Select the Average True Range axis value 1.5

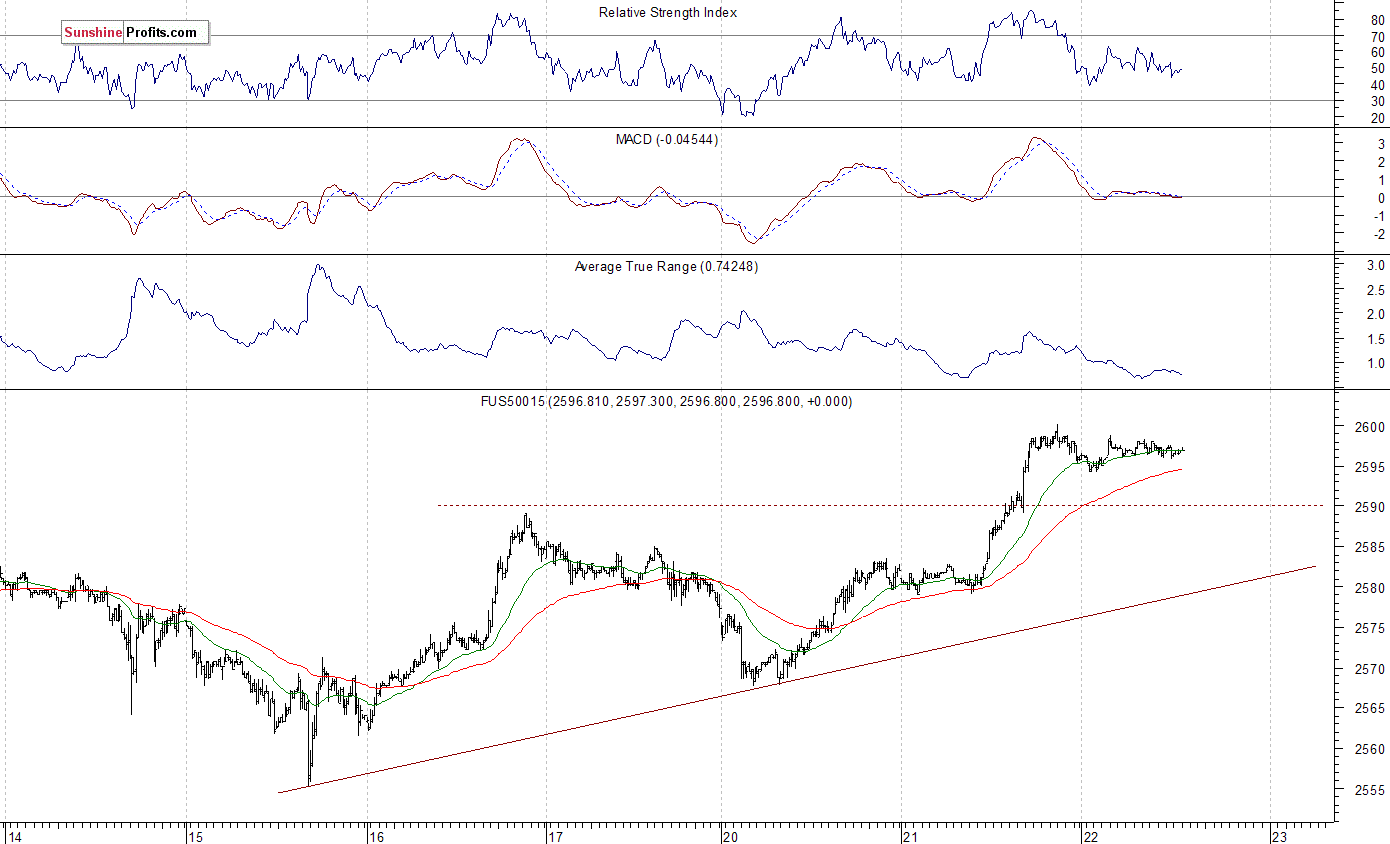[x=1375, y=339]
